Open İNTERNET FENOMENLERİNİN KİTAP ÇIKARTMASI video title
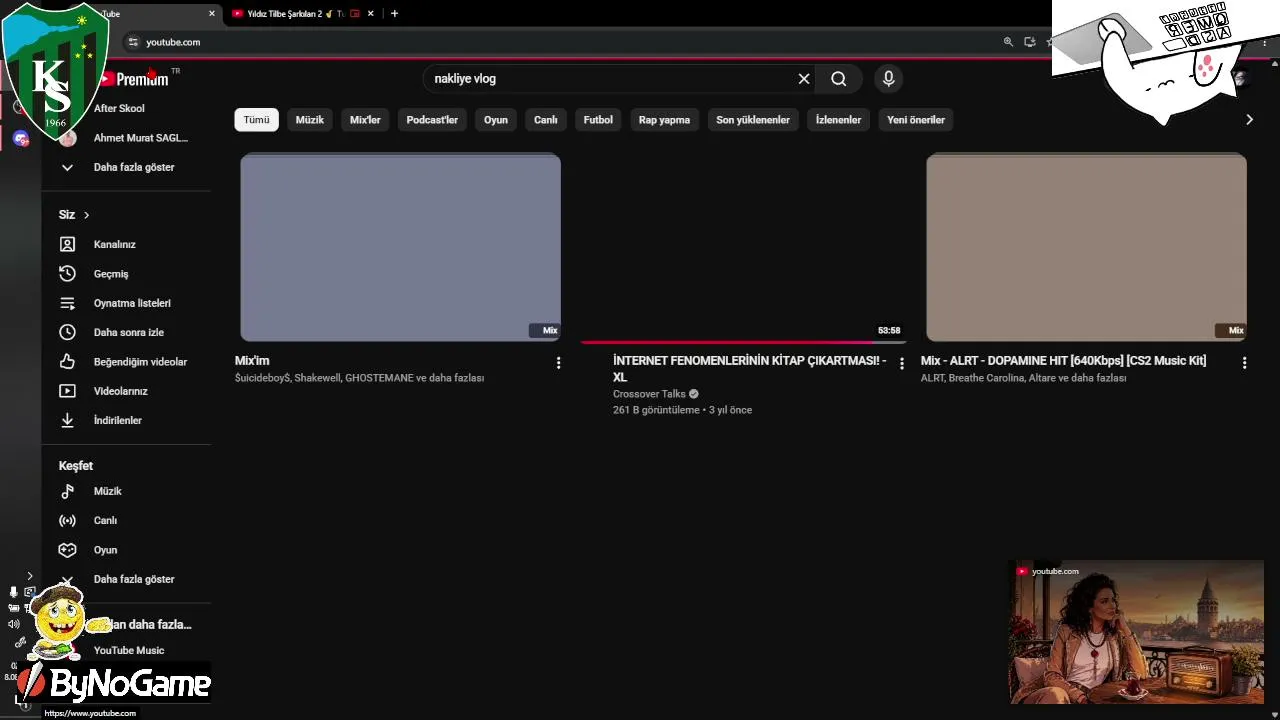Screen dimensions: 1280x720 pyautogui.click(x=750, y=369)
